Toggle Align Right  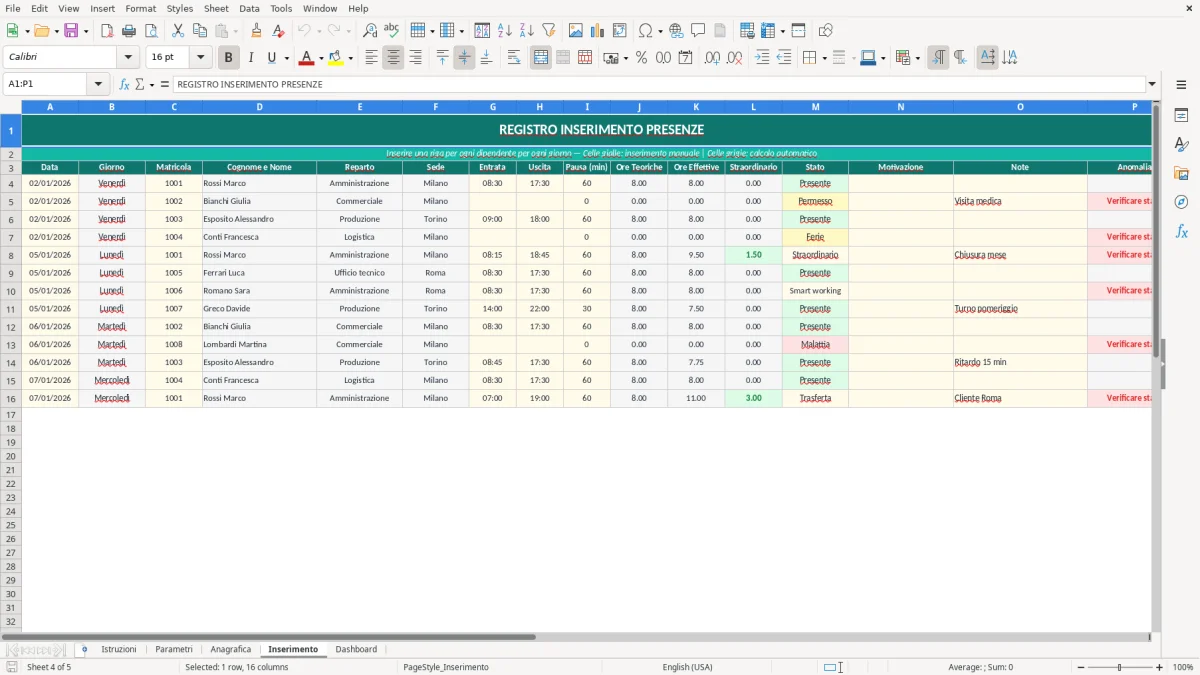415,58
